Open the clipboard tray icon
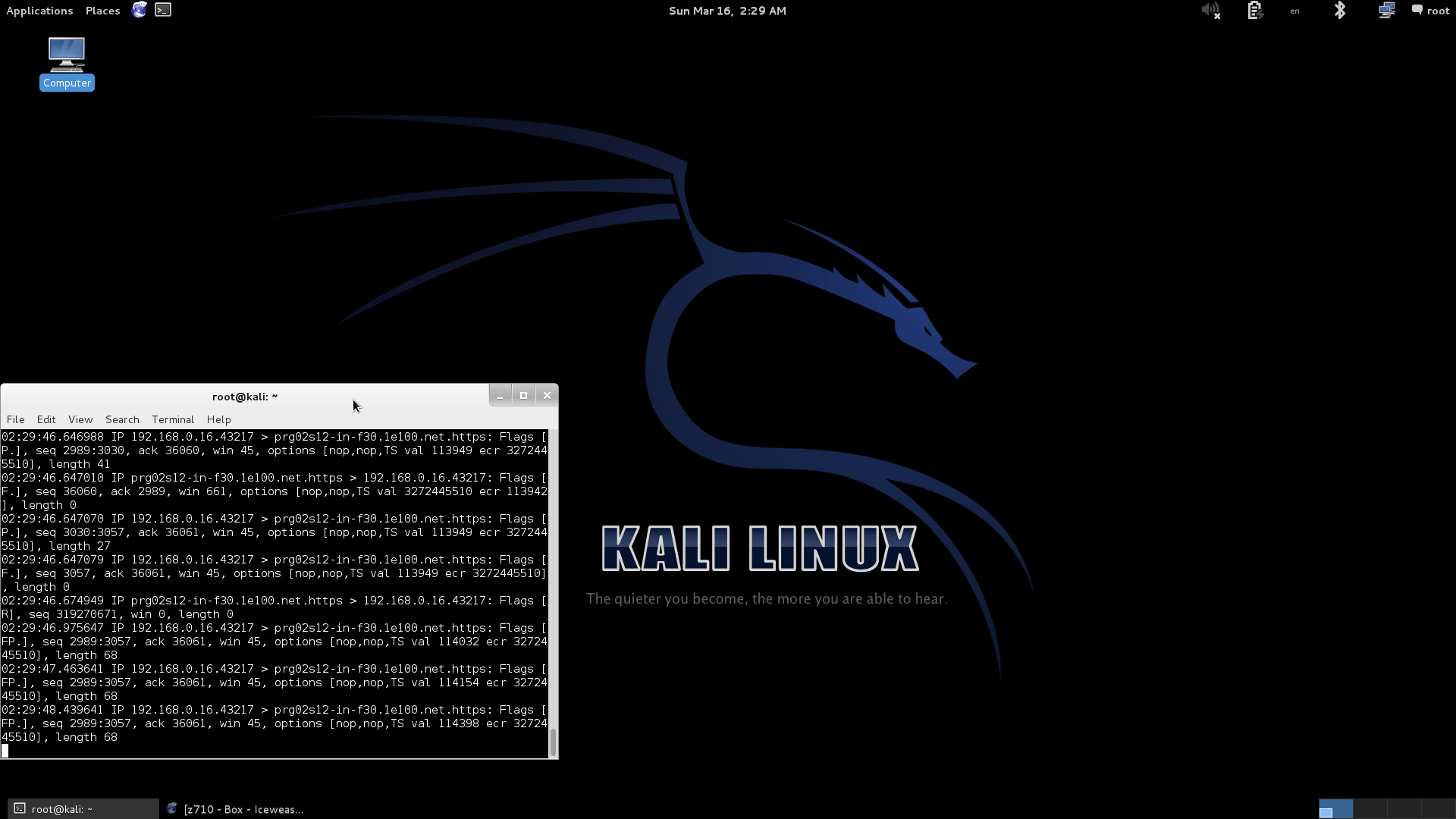The image size is (1456, 819). (x=1254, y=11)
